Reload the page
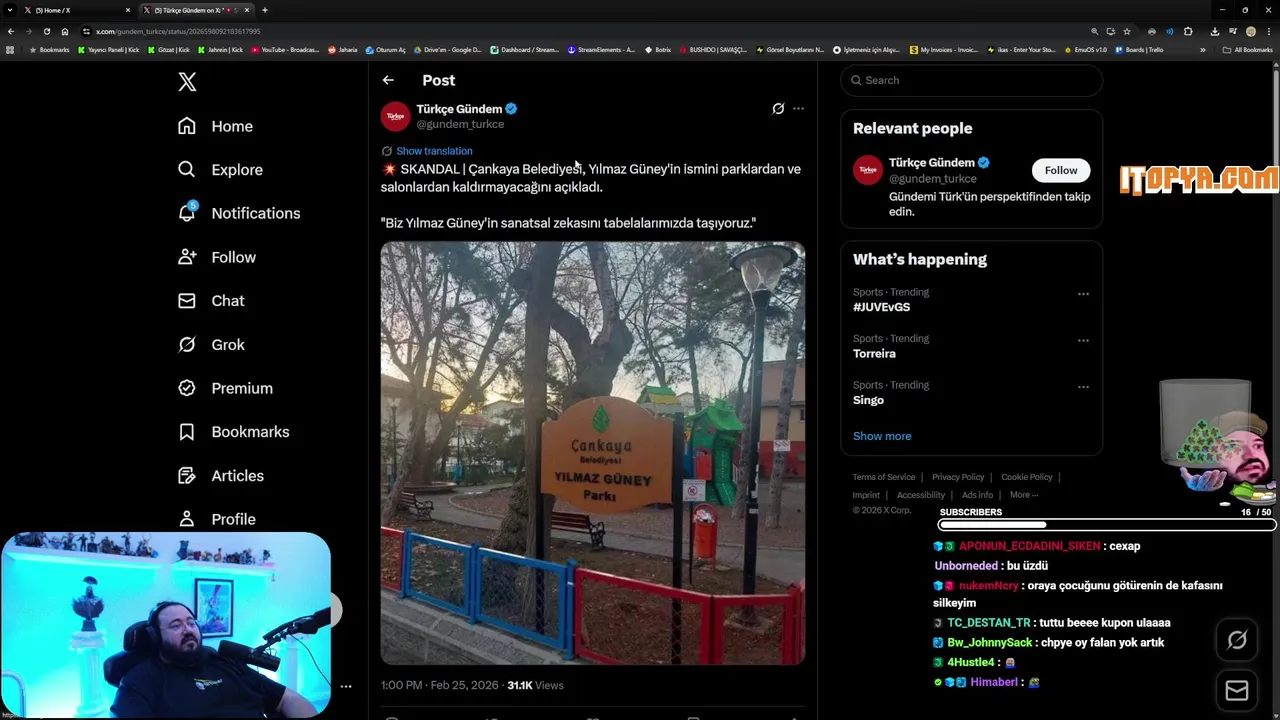This screenshot has height=720, width=1280. click(x=47, y=31)
